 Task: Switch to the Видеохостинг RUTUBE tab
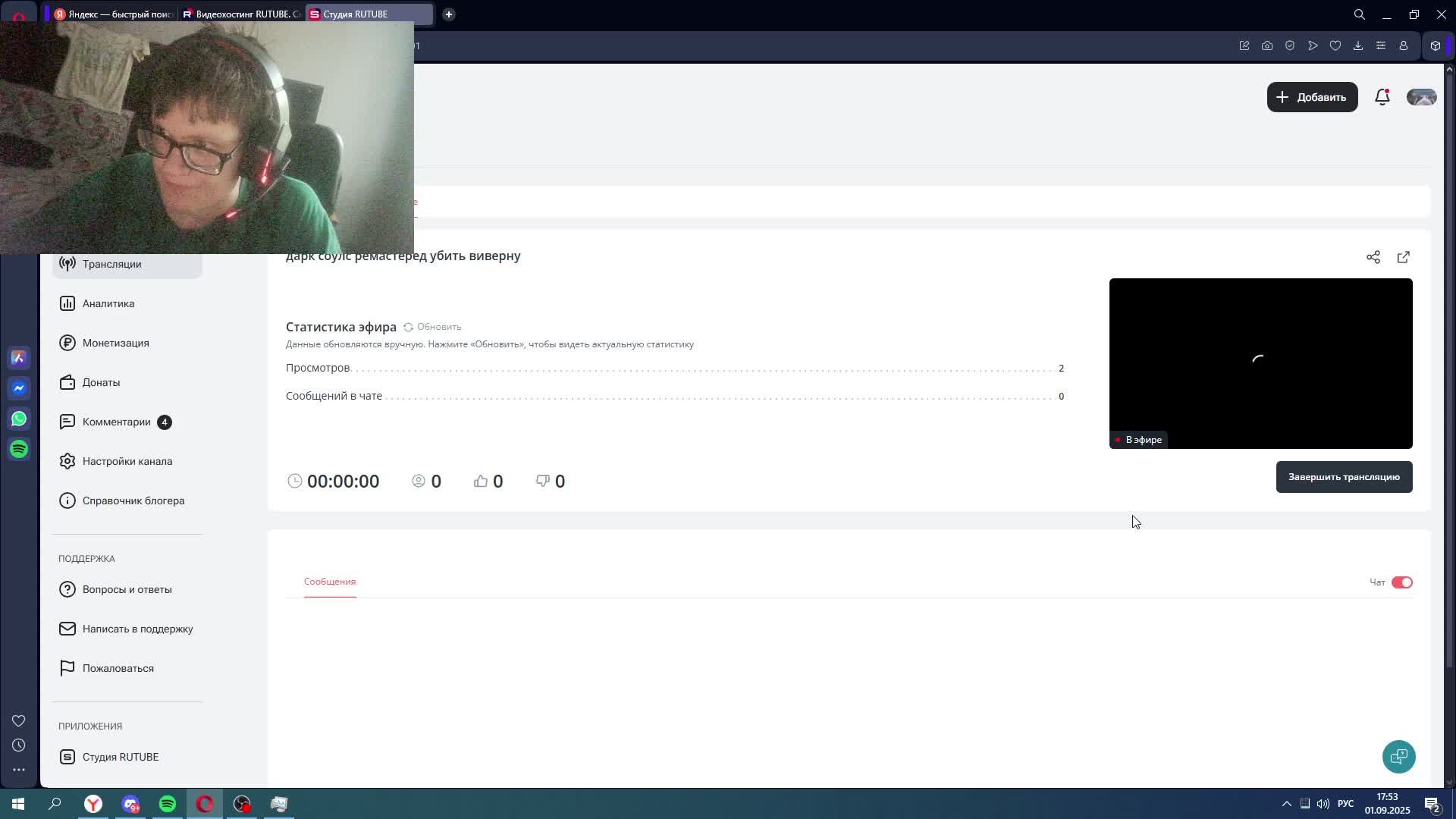[x=241, y=14]
